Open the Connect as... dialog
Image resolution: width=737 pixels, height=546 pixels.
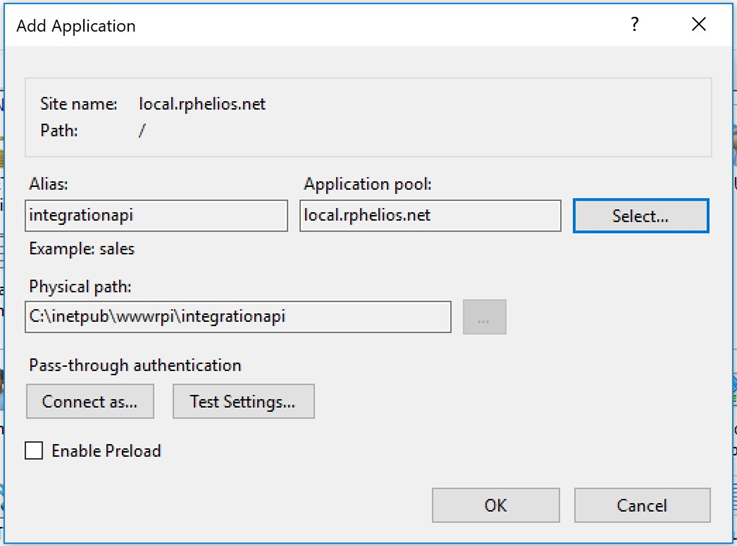point(90,402)
